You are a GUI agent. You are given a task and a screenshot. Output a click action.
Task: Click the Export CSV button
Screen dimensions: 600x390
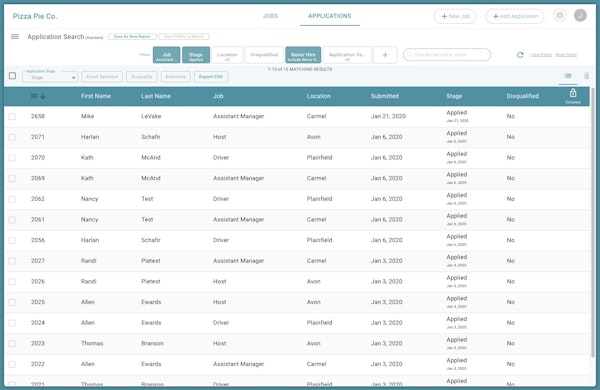(x=211, y=77)
